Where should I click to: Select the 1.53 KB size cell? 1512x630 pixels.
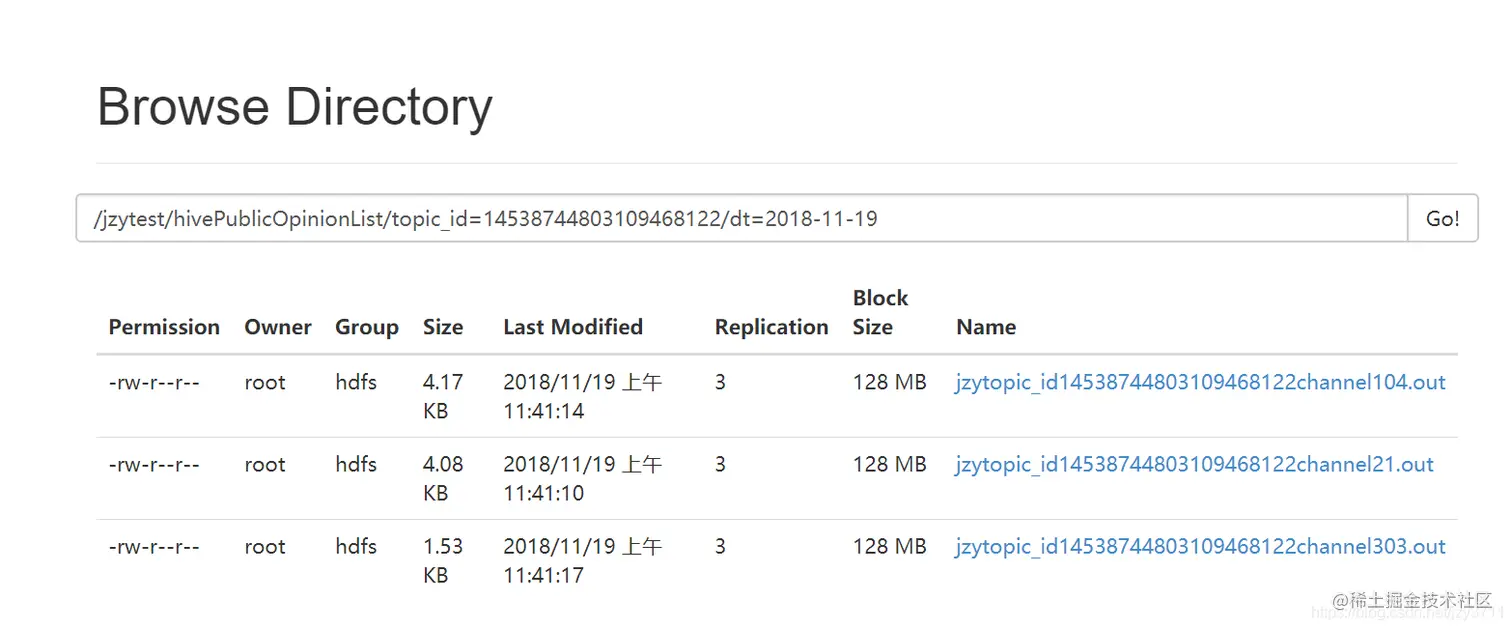(443, 560)
